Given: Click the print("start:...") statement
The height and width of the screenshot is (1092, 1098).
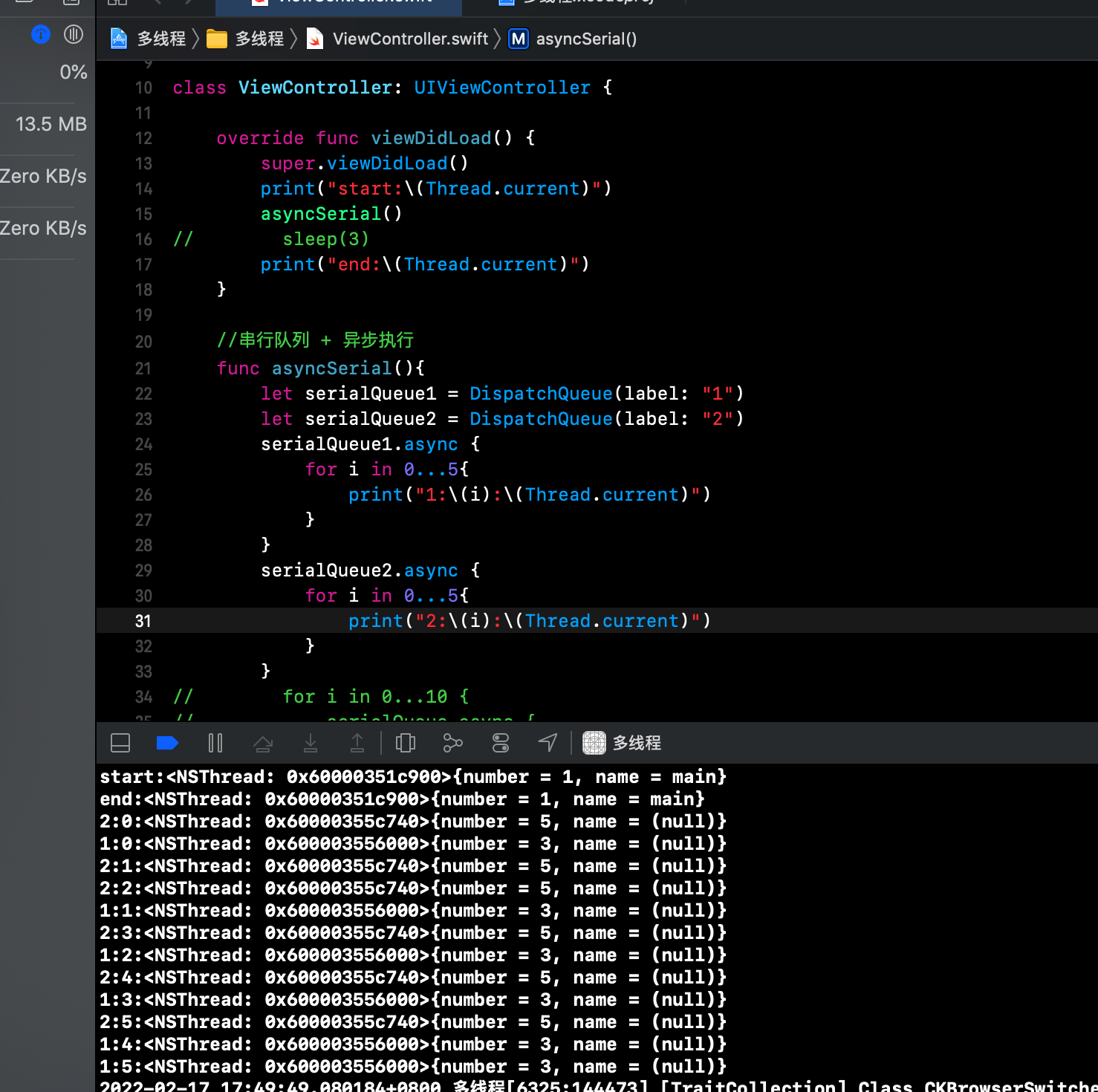Looking at the screenshot, I should [x=436, y=189].
